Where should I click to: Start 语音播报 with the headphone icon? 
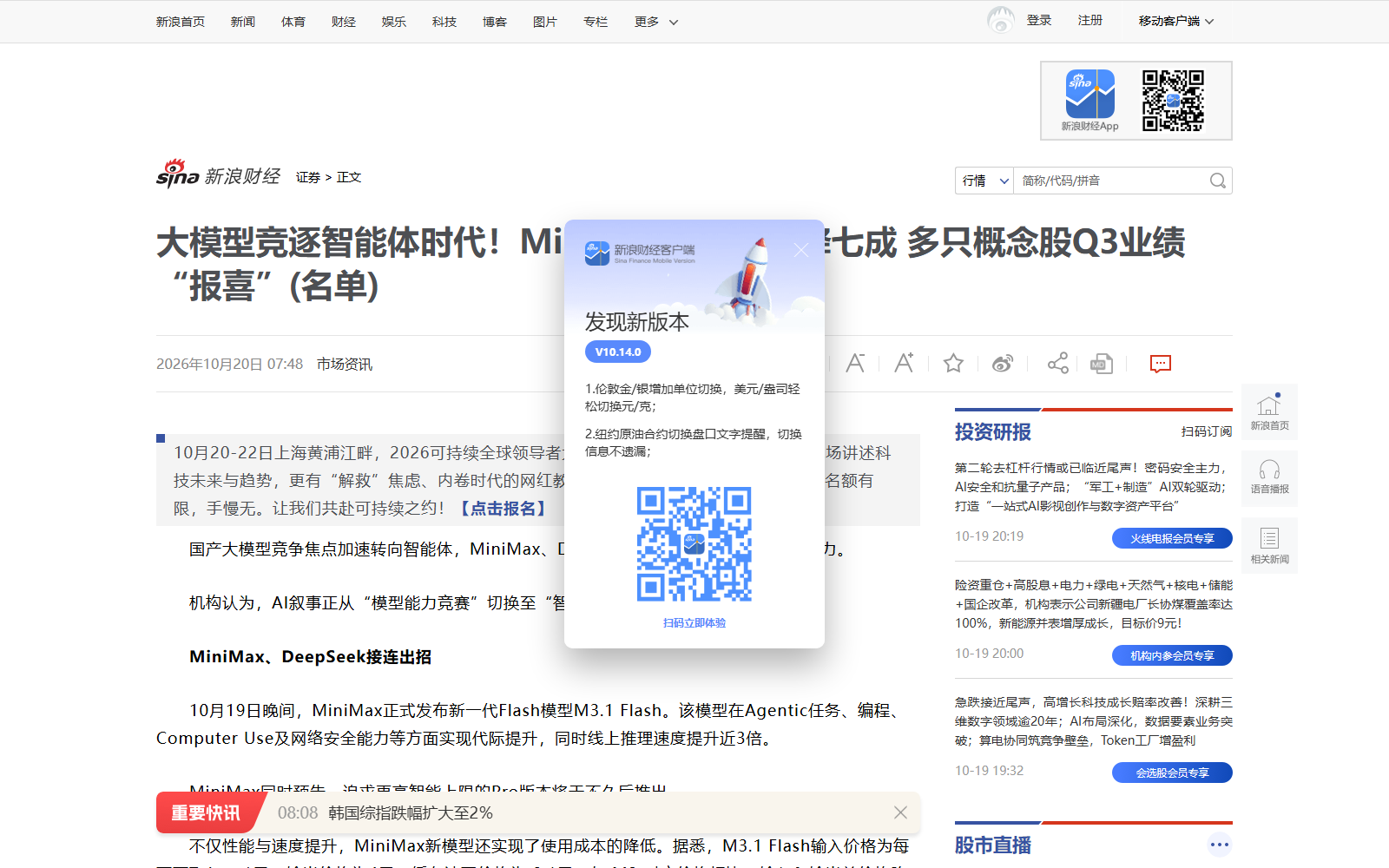click(x=1269, y=478)
